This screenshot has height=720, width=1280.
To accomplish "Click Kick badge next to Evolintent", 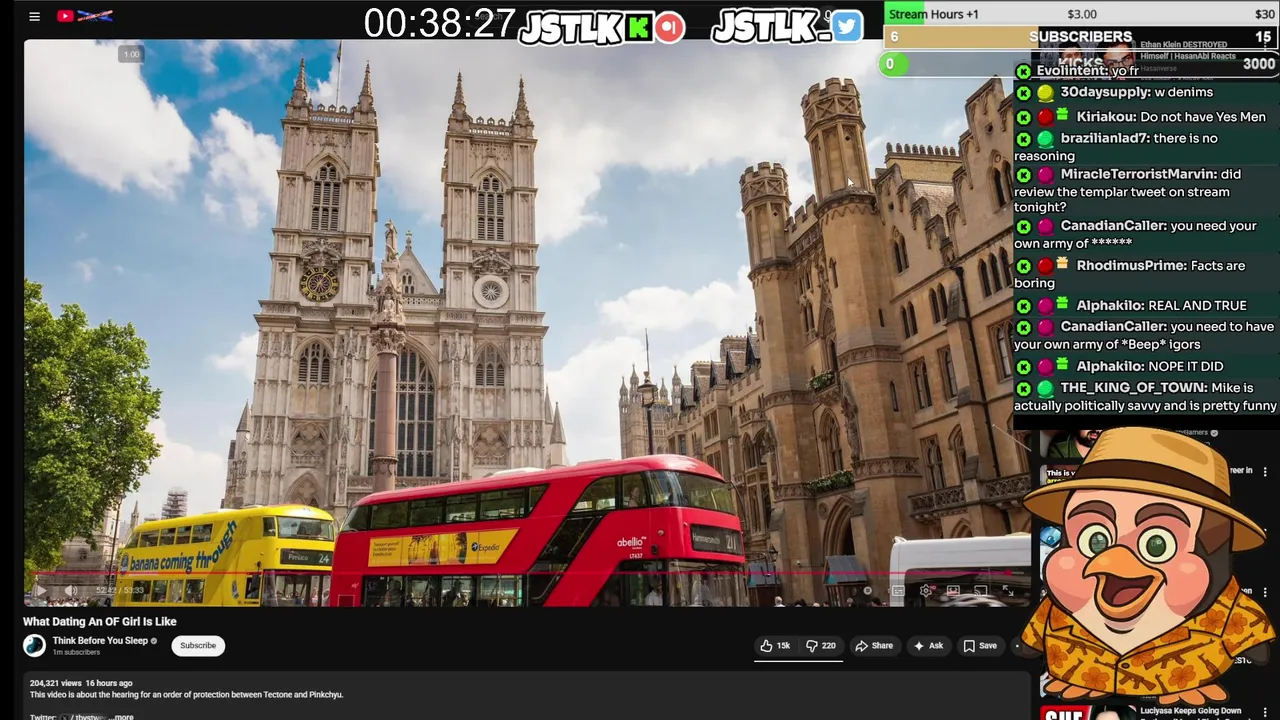I will pyautogui.click(x=1023, y=71).
